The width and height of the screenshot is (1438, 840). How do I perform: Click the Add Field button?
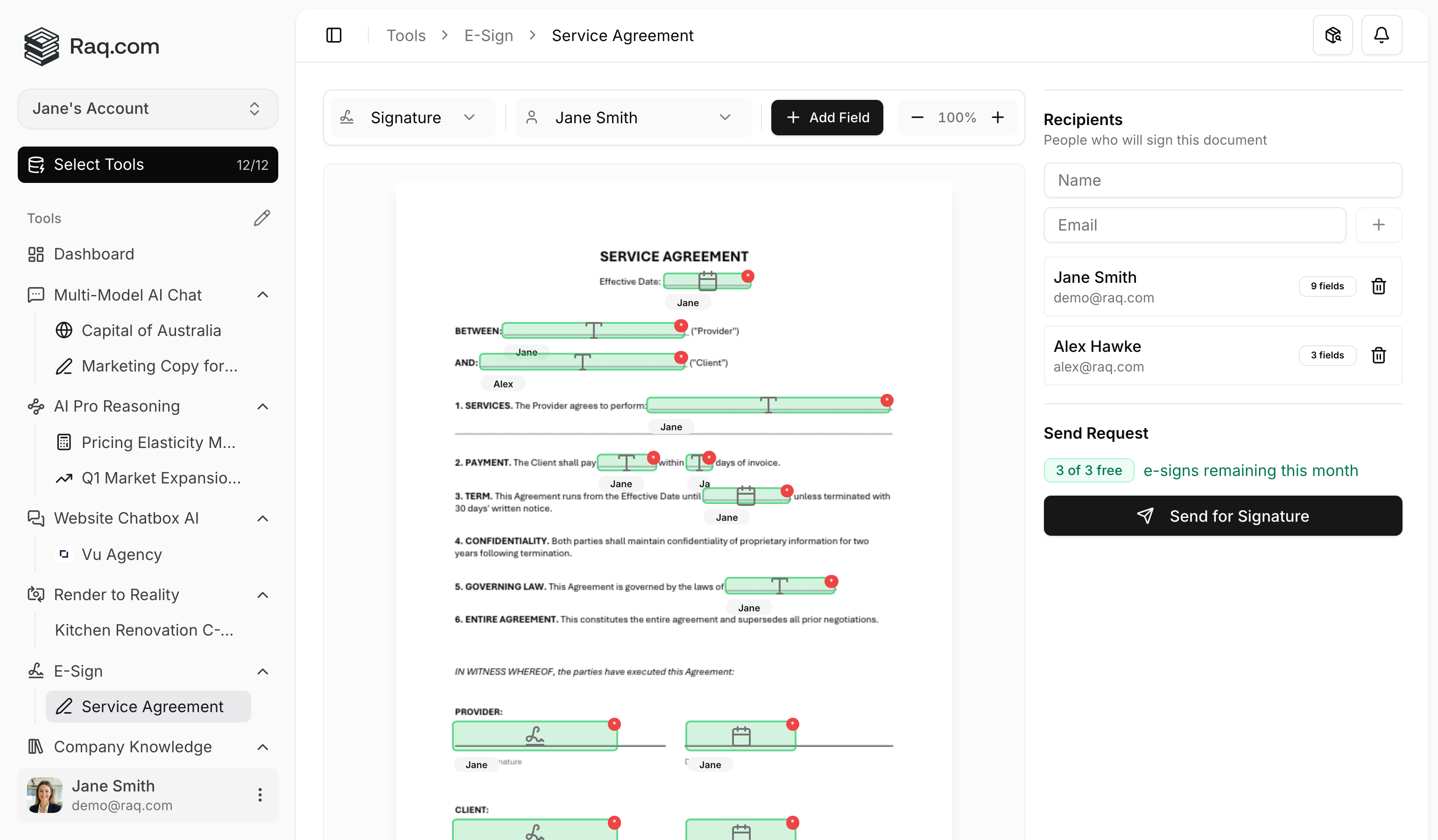[827, 118]
